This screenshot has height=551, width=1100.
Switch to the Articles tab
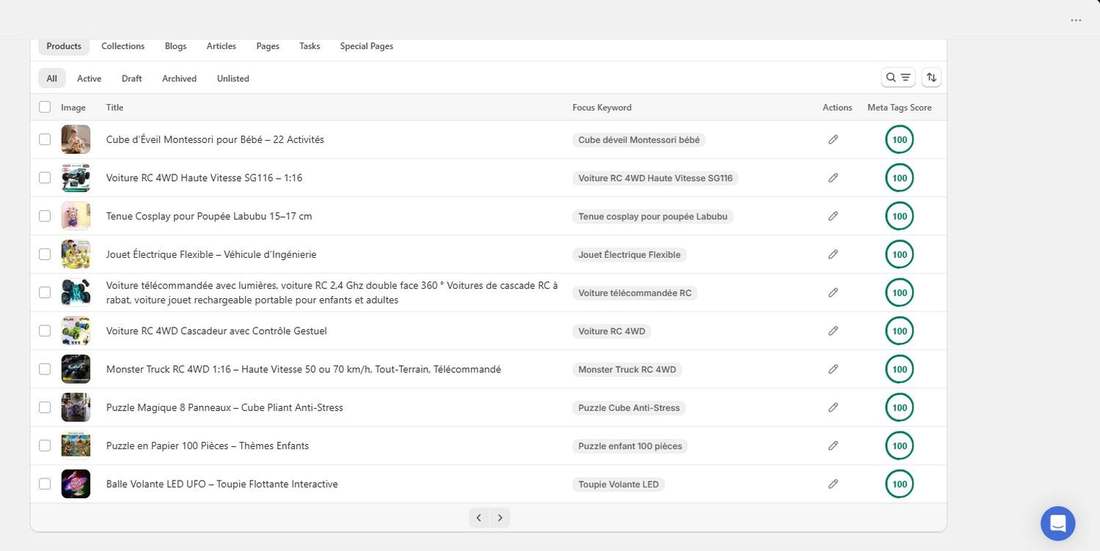(x=221, y=46)
